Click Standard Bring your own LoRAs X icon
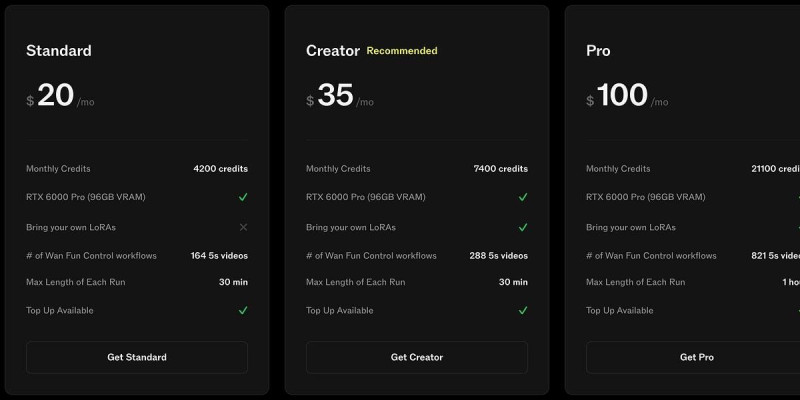Viewport: 800px width, 400px height. (x=243, y=227)
